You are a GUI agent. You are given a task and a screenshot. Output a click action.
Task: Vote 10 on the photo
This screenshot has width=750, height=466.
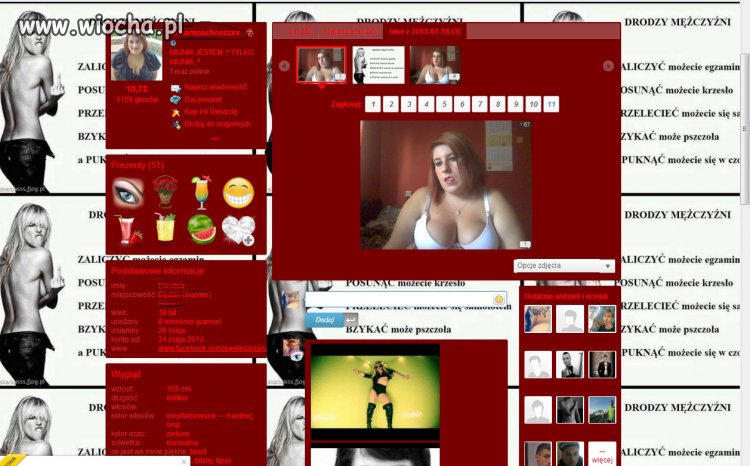533,104
